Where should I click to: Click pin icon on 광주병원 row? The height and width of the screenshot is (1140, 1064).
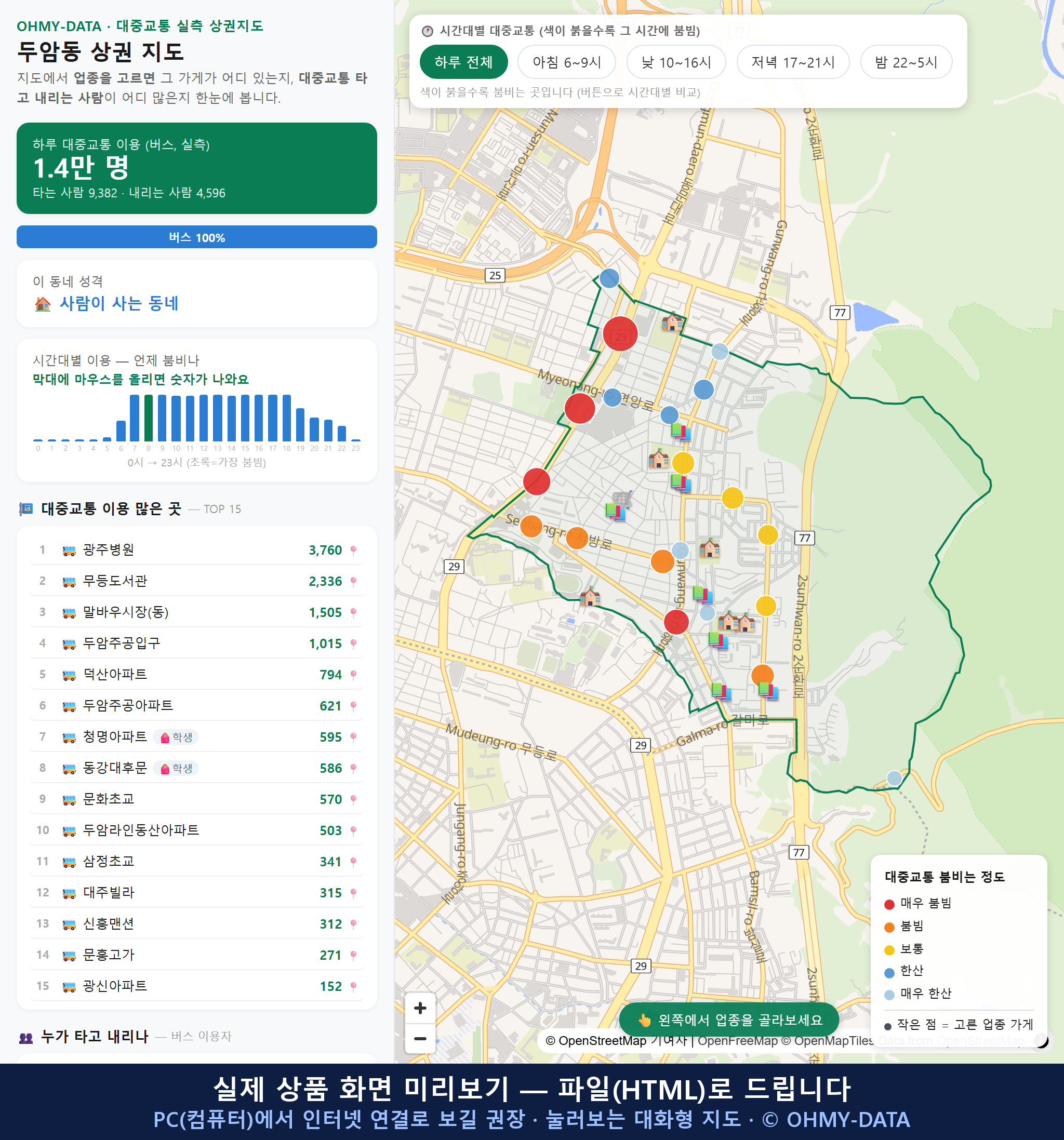tap(353, 551)
